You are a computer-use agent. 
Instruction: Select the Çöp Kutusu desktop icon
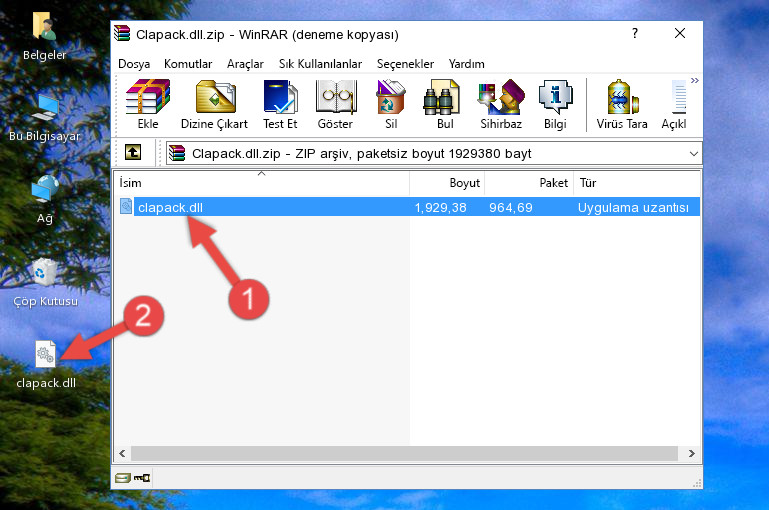[45, 282]
